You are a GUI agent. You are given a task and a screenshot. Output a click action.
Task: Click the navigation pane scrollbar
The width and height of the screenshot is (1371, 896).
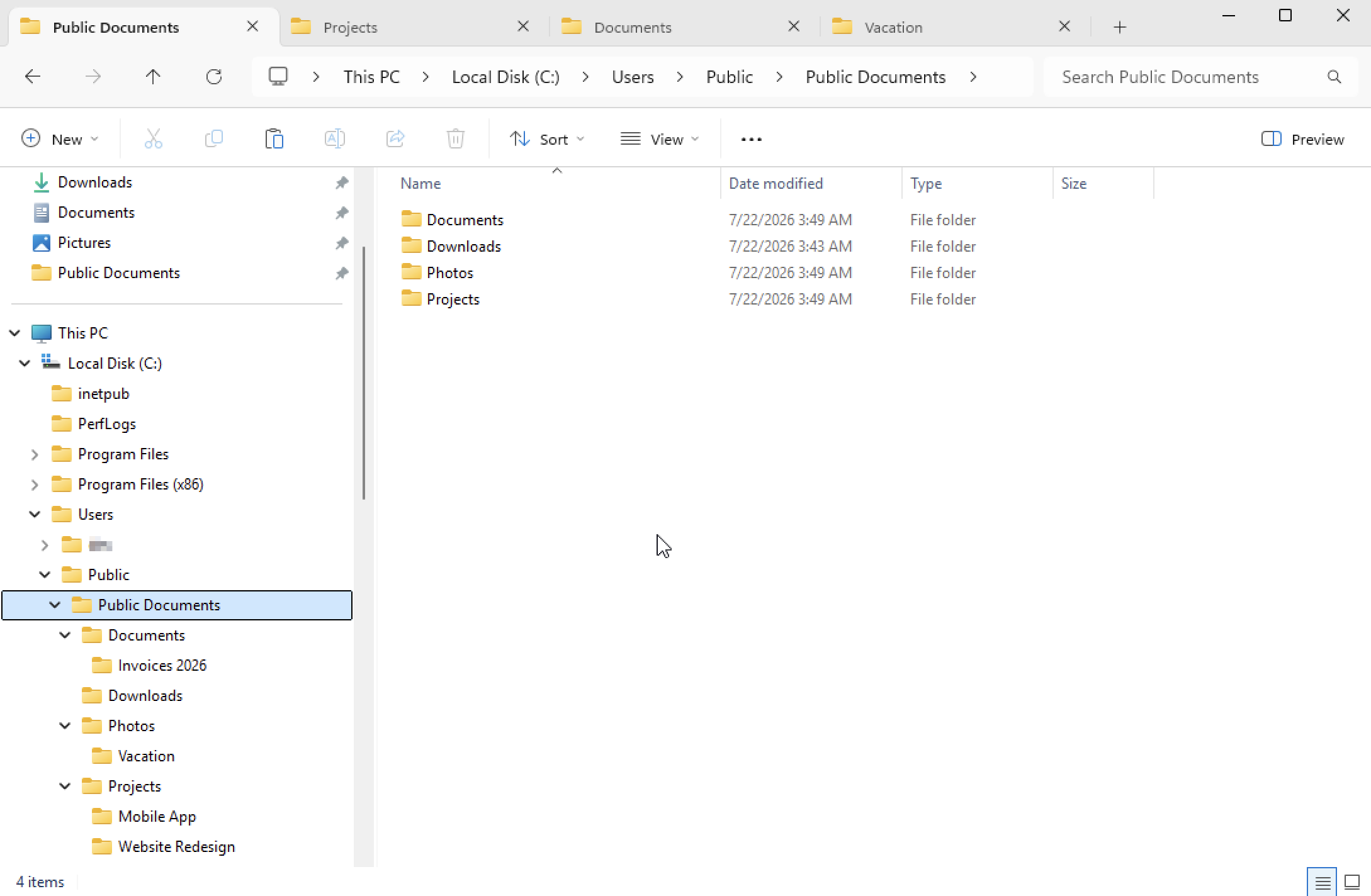point(363,374)
